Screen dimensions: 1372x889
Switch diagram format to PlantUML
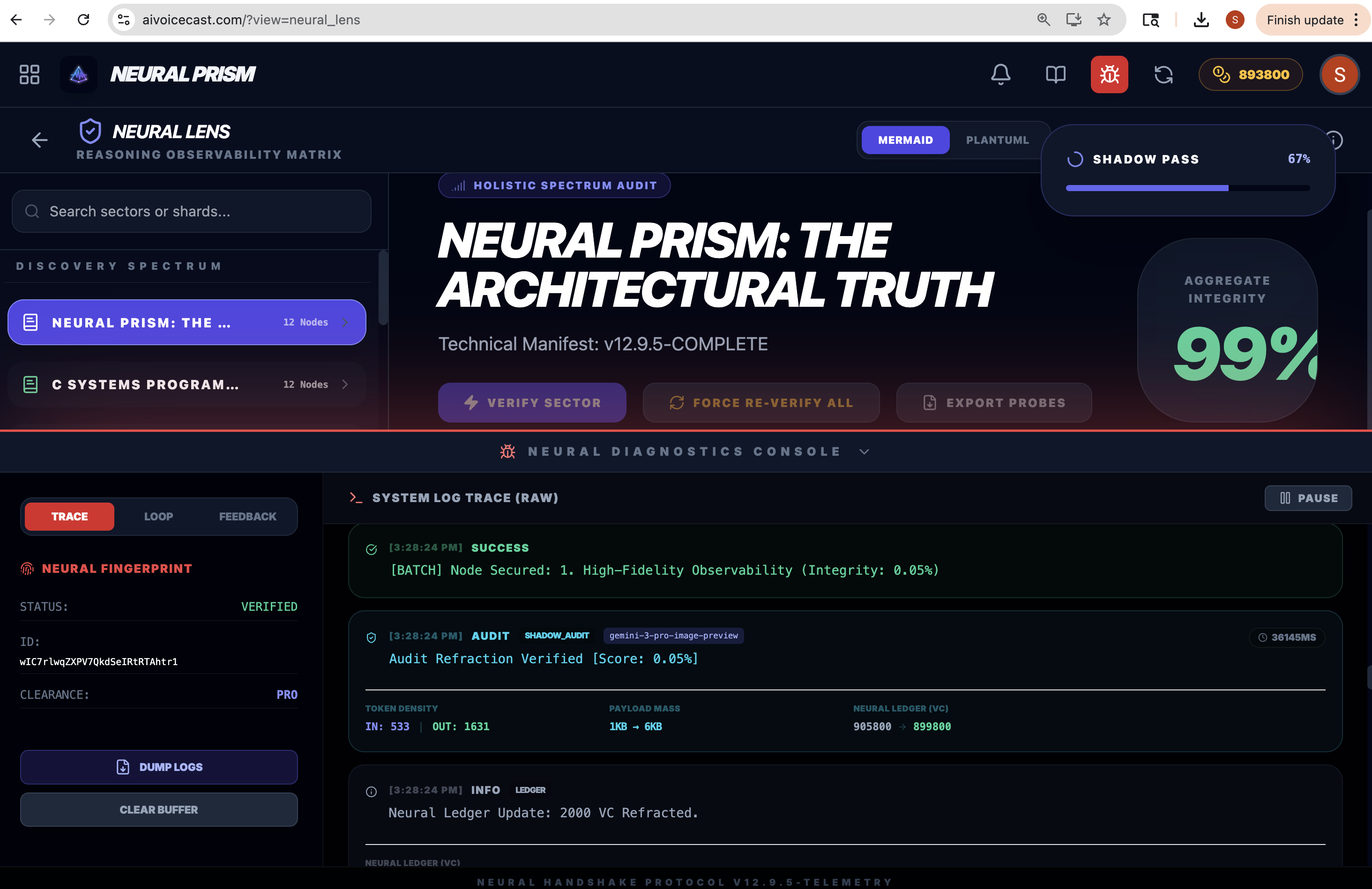coord(997,140)
